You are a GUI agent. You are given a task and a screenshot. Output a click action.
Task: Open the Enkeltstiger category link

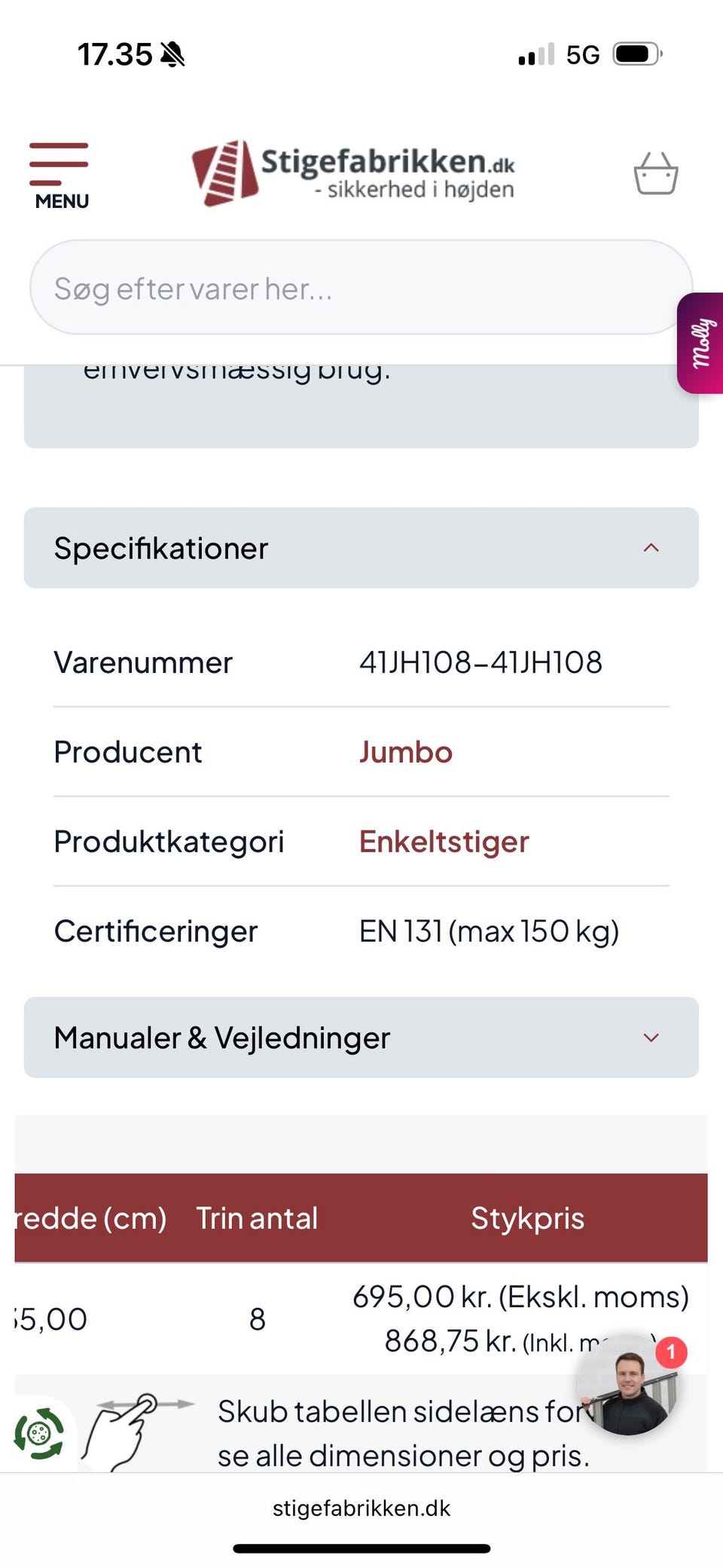(x=444, y=842)
